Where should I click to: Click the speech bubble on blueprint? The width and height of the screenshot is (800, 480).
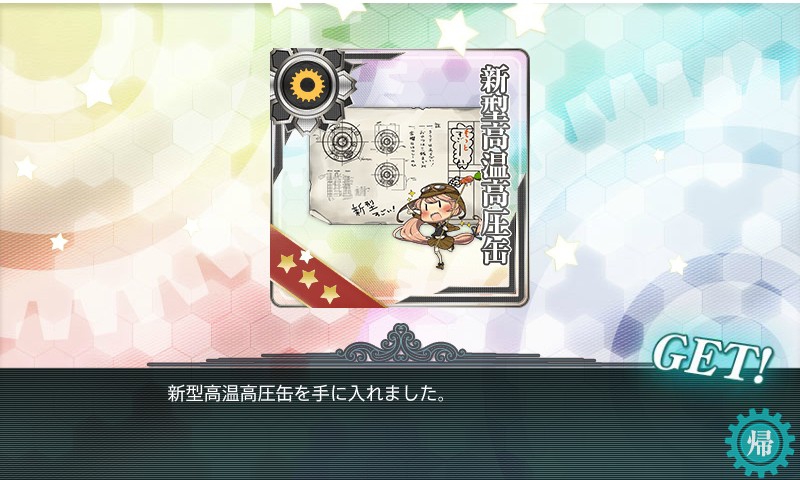(463, 143)
